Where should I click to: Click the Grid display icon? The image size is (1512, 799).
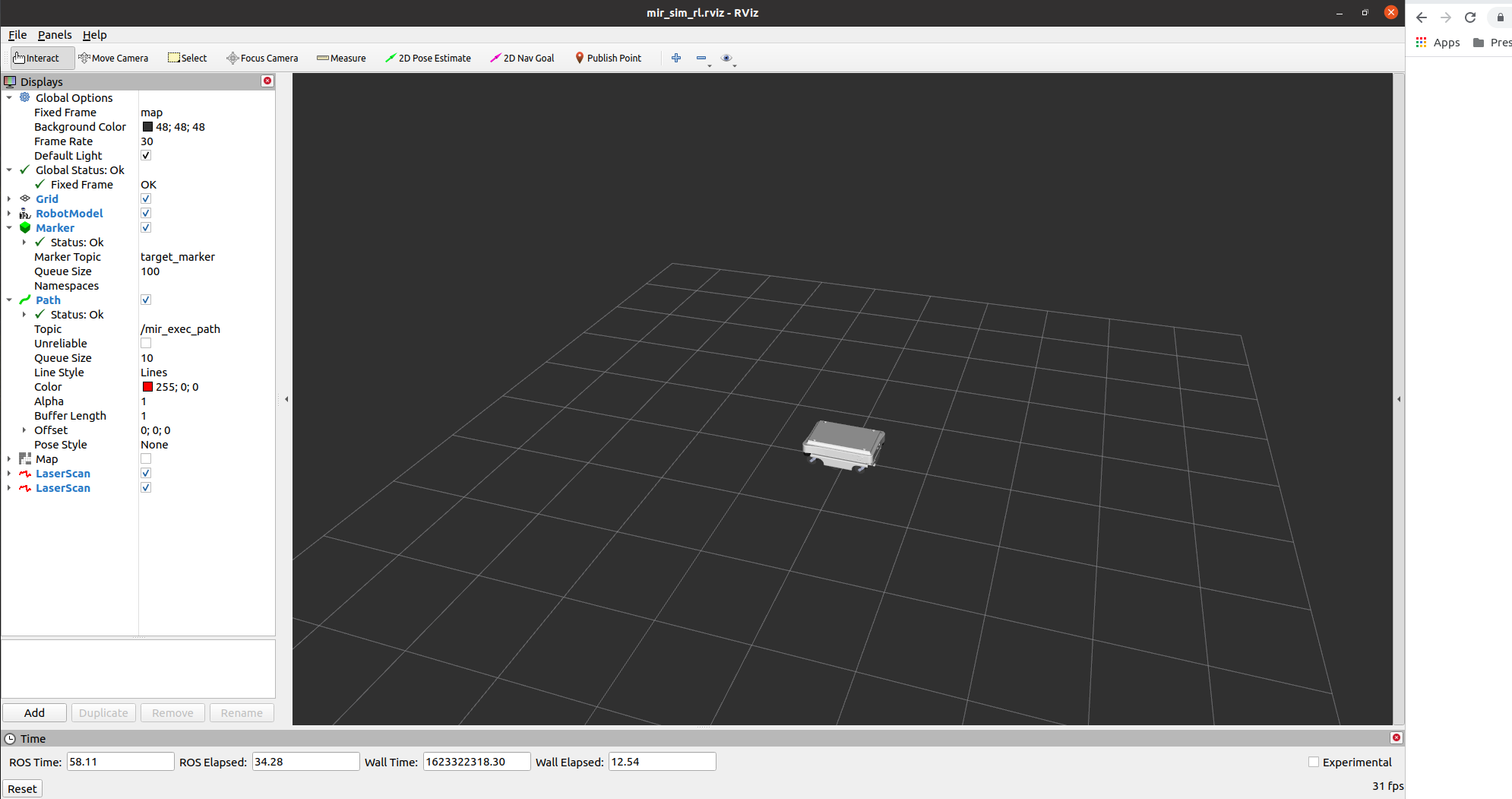pos(25,198)
